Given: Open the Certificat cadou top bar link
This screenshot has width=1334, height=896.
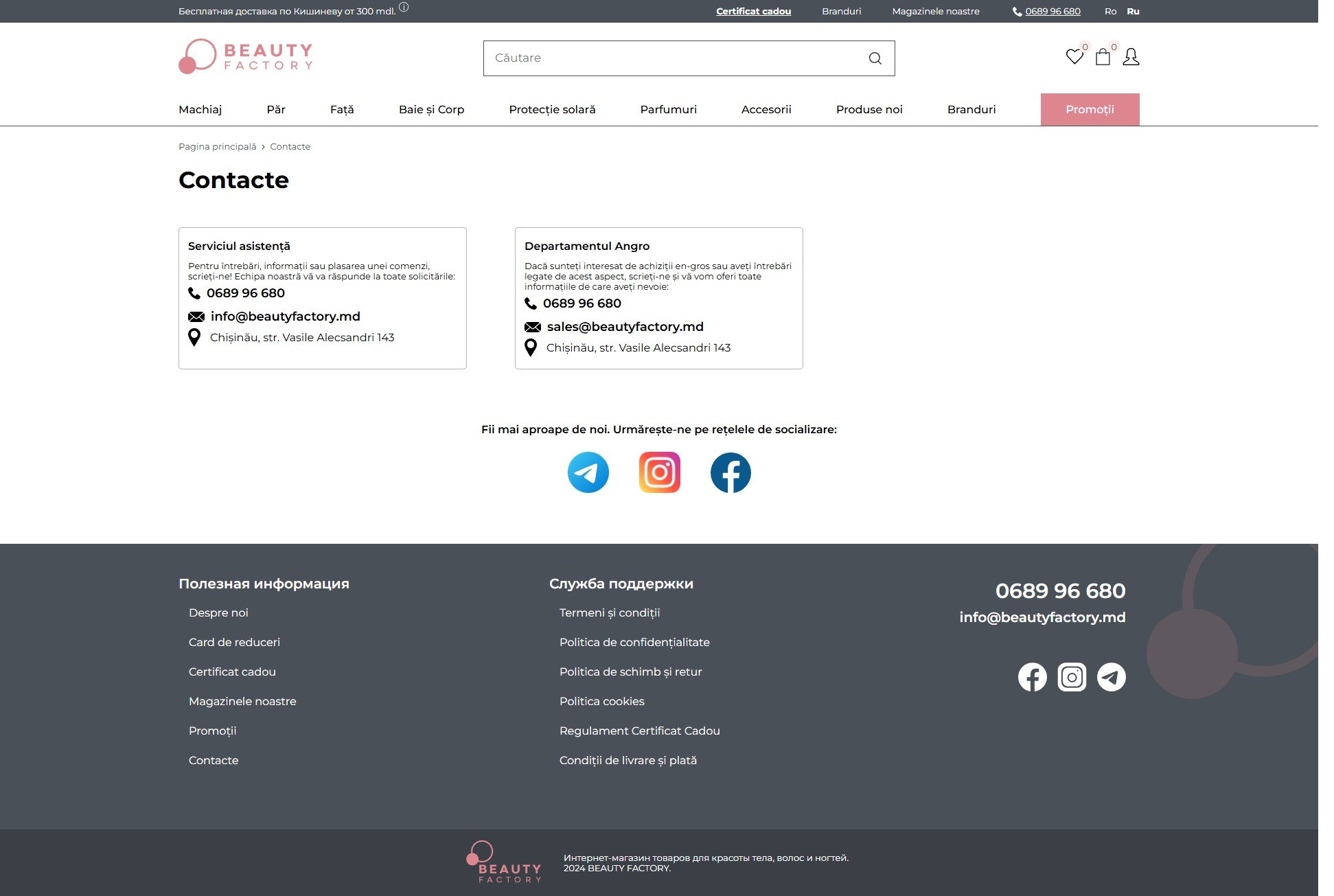Looking at the screenshot, I should coord(753,12).
